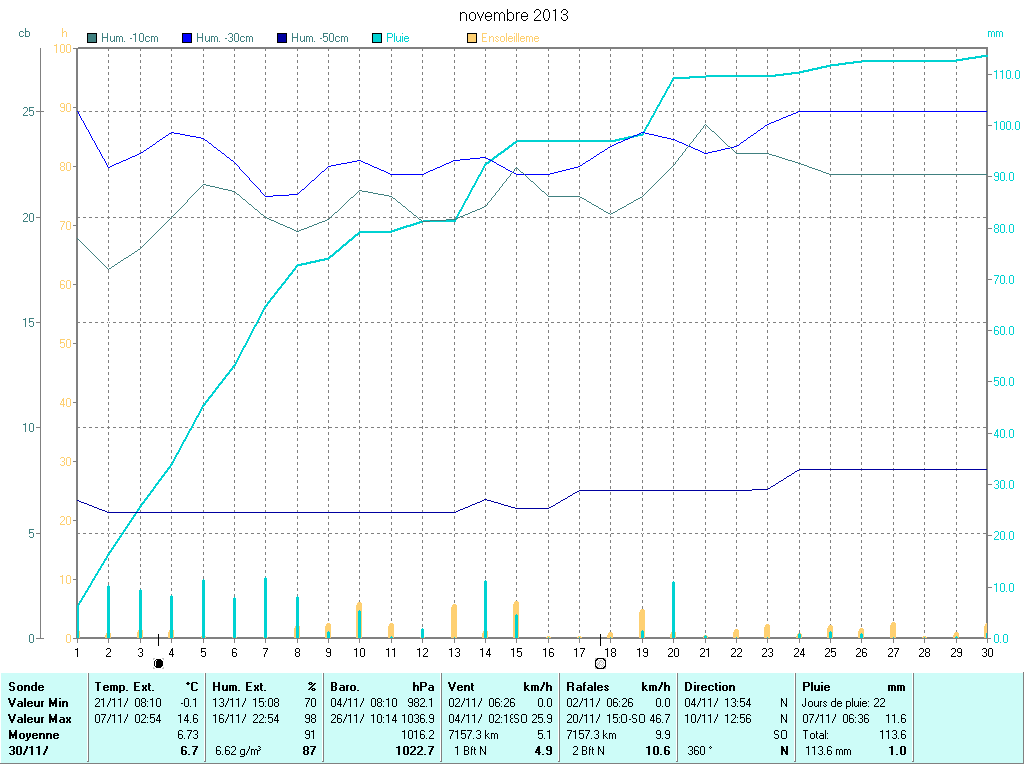1024x764 pixels.
Task: Click the sunshine bar on day 13
Action: (x=454, y=621)
